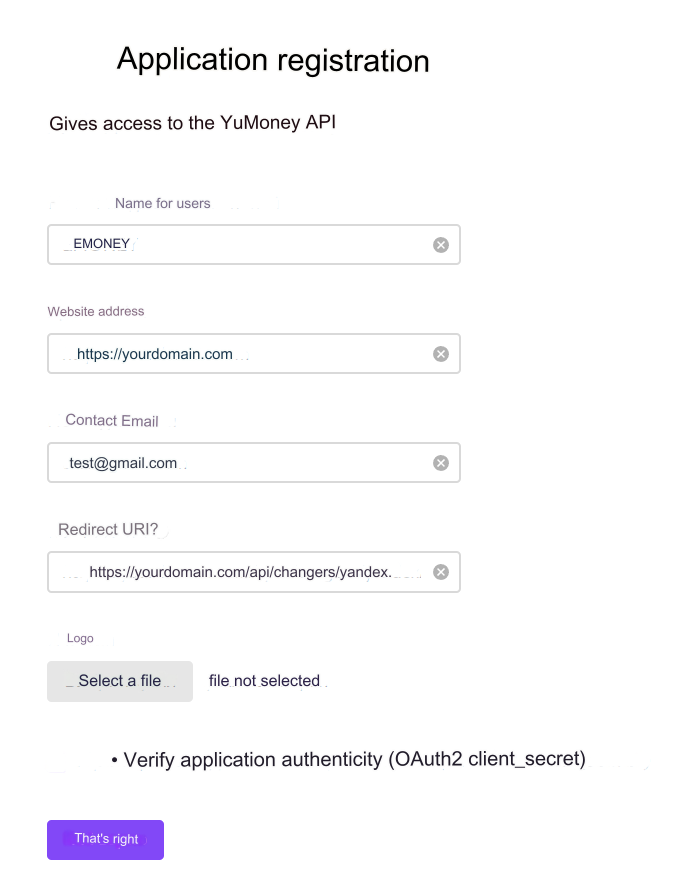Screen dimensions: 679x894
Task: Click the 'Redirect URI?' label
Action: pos(108,529)
